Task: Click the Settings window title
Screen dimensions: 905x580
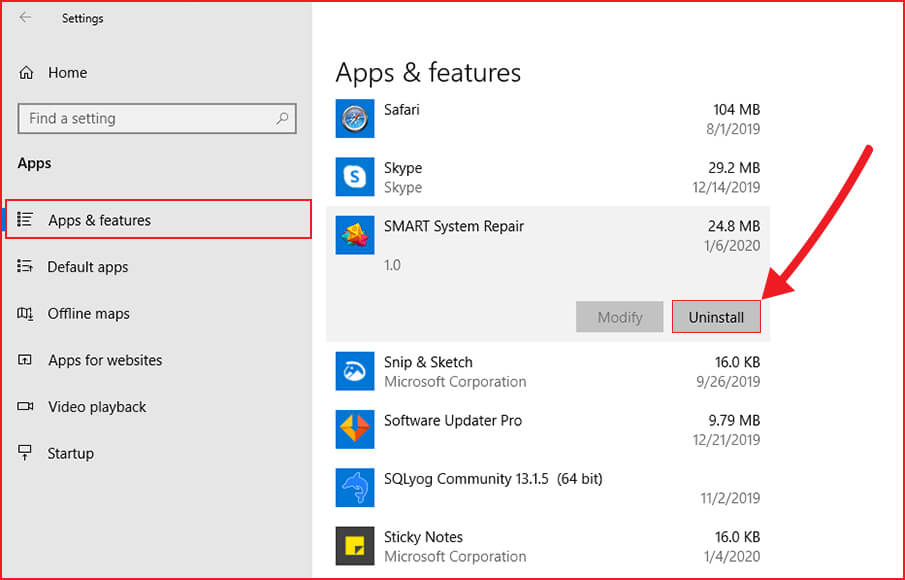Action: 83,18
